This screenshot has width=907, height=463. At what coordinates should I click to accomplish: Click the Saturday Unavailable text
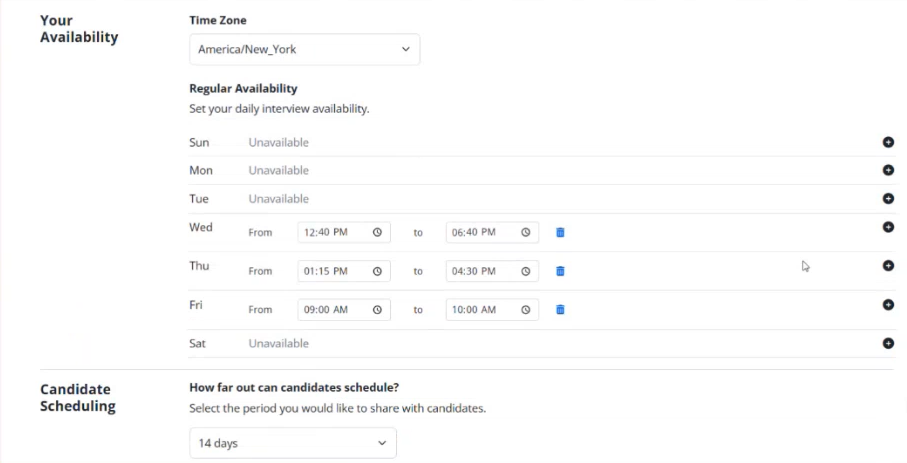click(x=278, y=343)
